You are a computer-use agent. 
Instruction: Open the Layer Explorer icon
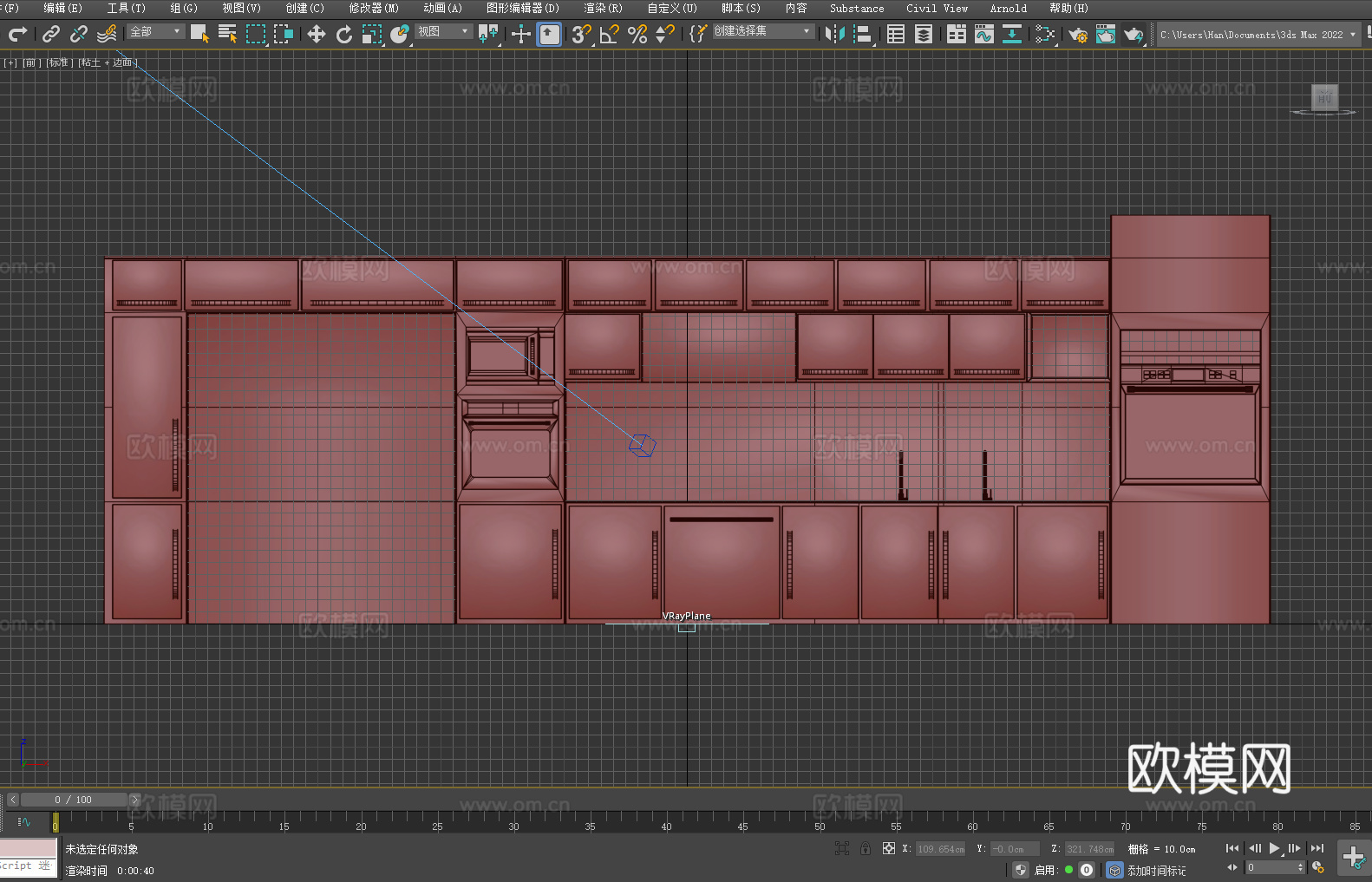point(924,34)
